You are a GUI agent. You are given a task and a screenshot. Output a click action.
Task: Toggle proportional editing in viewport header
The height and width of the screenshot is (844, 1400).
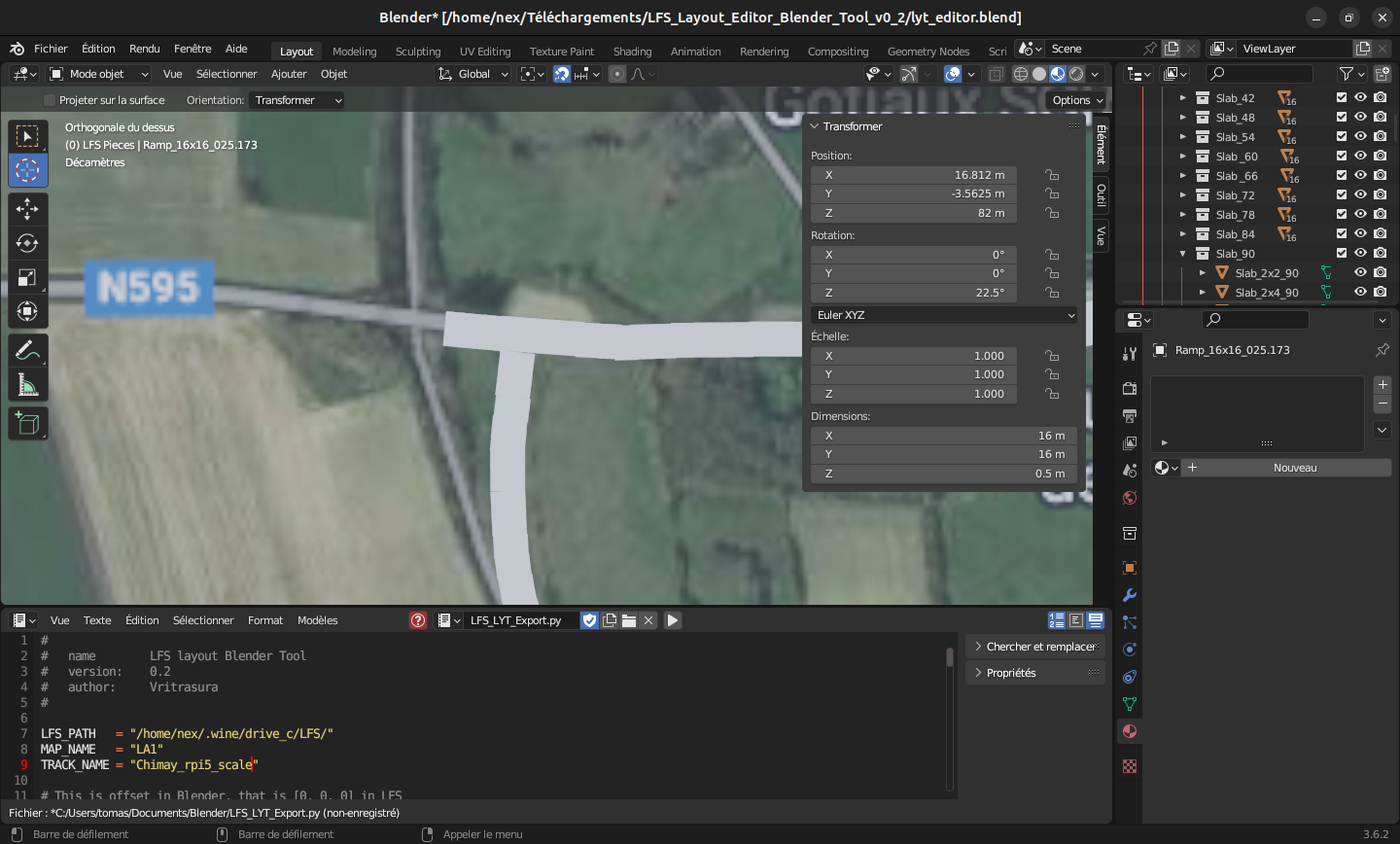tap(617, 74)
